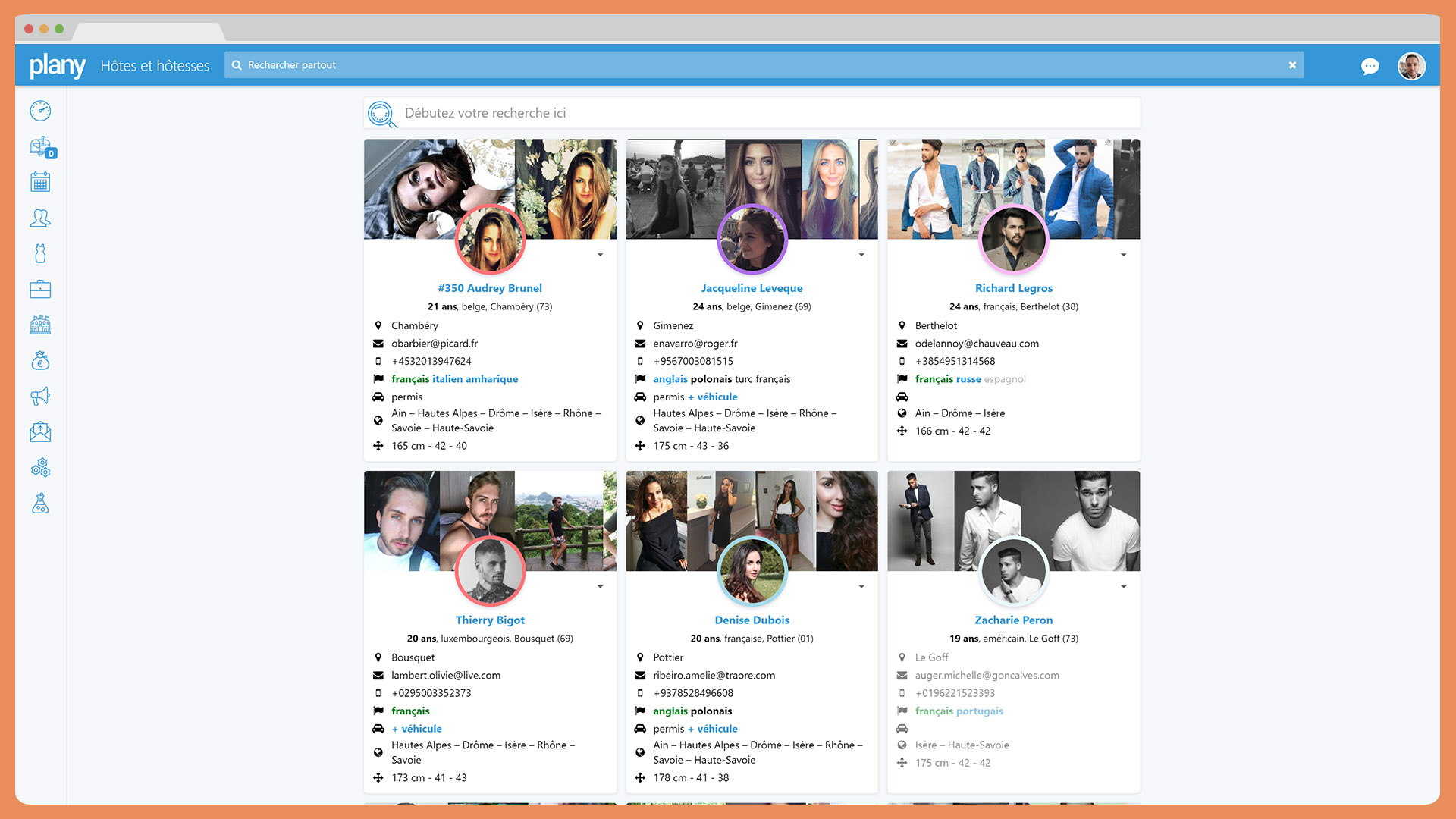Open the mailbox icon with 0 badge
This screenshot has width=1456, height=819.
(41, 146)
